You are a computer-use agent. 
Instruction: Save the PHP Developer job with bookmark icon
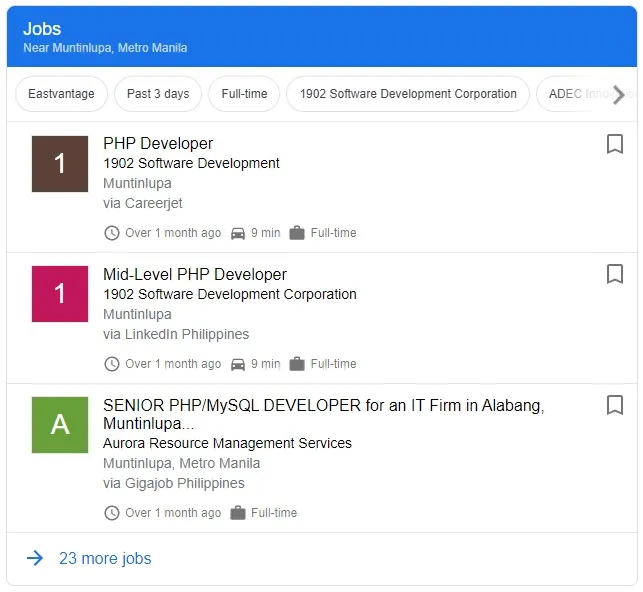[614, 144]
